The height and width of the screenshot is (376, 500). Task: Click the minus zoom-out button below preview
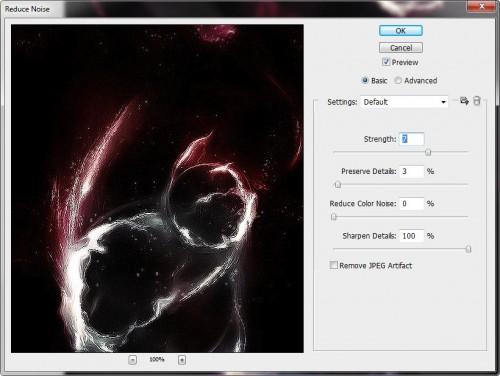coord(132,360)
